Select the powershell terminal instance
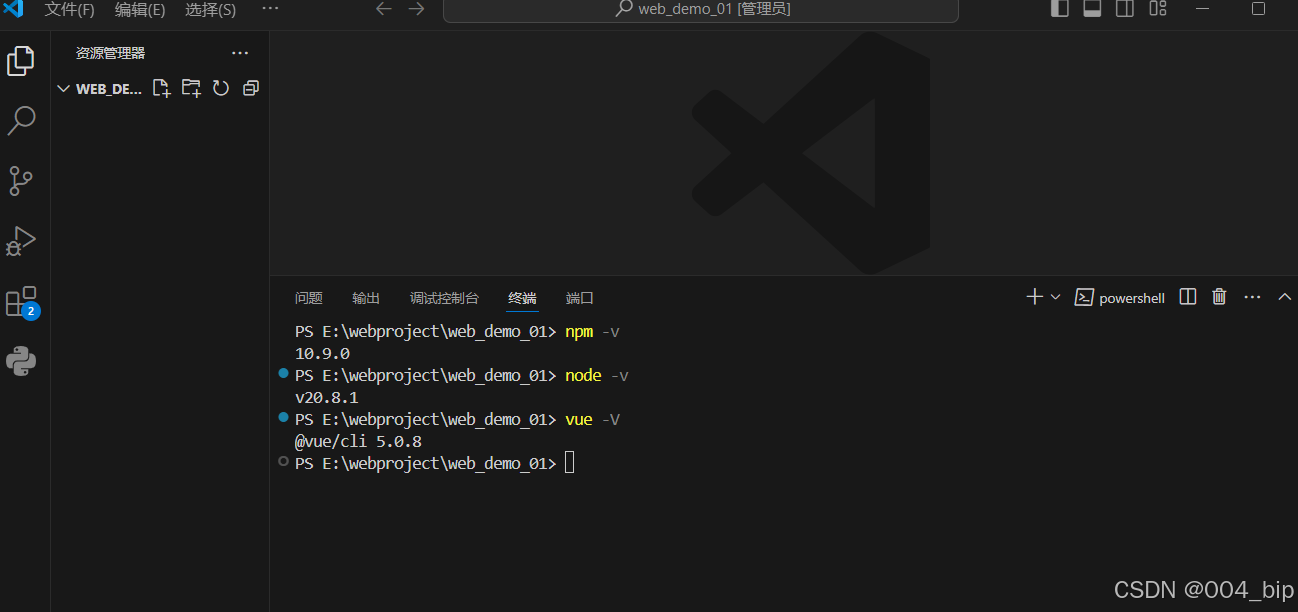This screenshot has width=1298, height=612. (1120, 298)
